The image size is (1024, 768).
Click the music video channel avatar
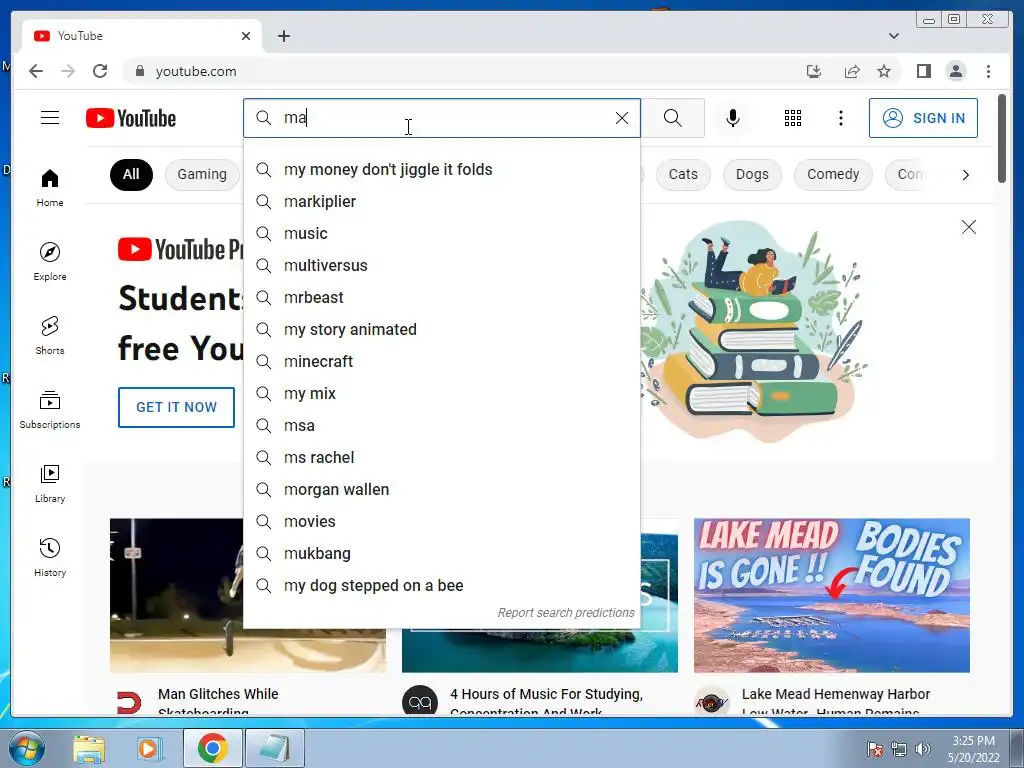click(x=419, y=702)
